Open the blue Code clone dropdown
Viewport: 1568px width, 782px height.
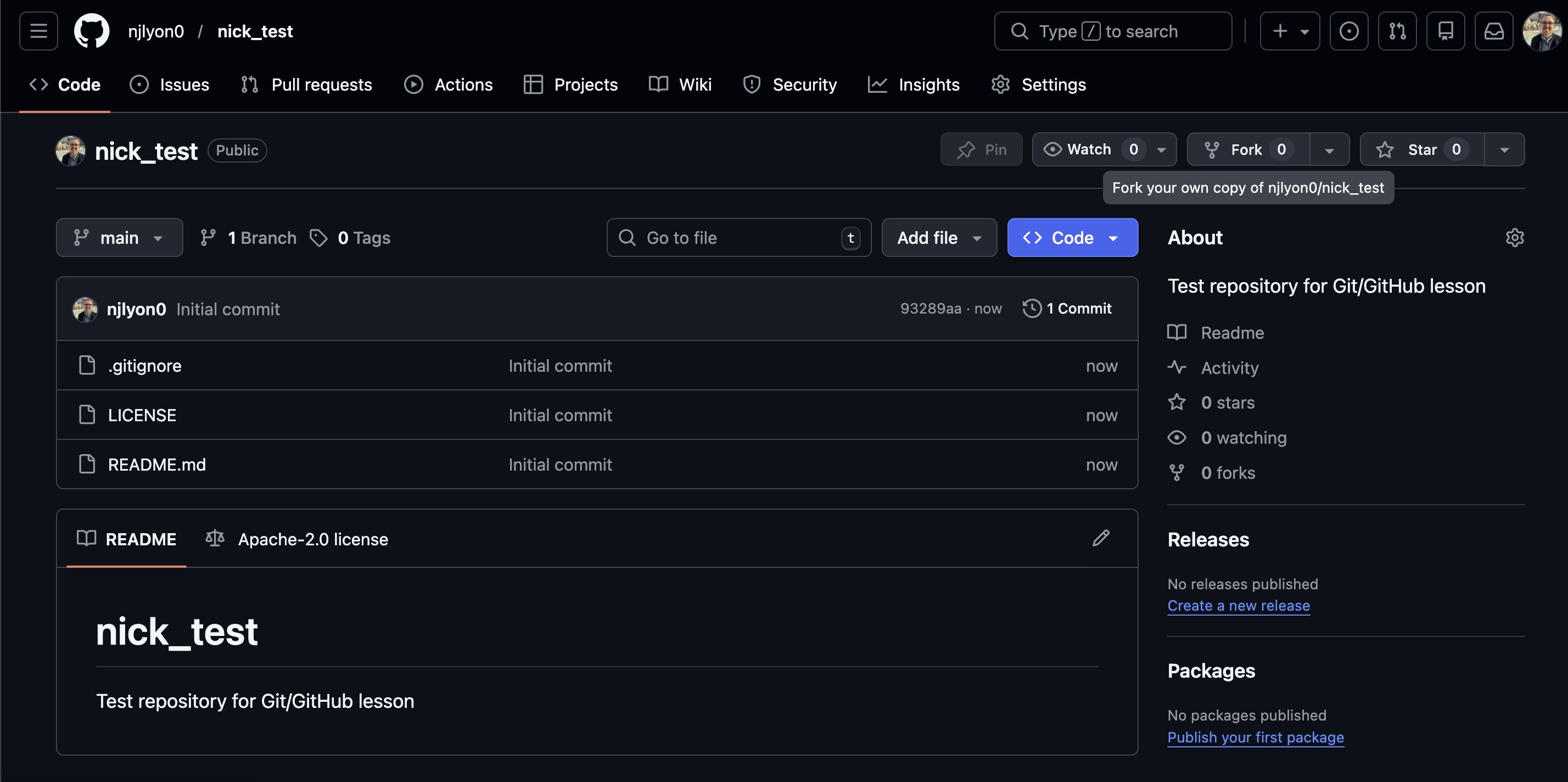point(1073,238)
